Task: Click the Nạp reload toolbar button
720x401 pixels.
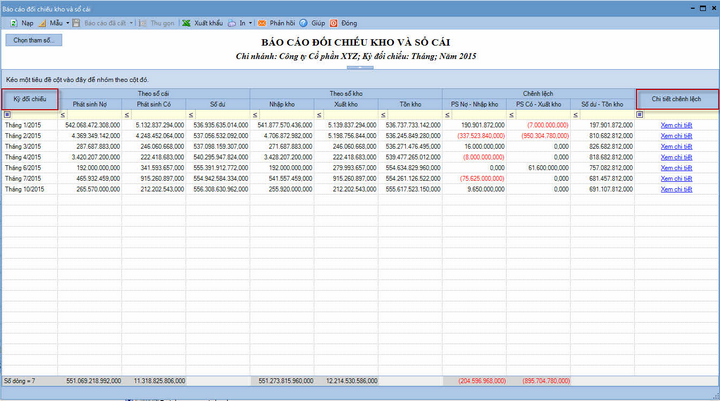Action: [x=22, y=23]
